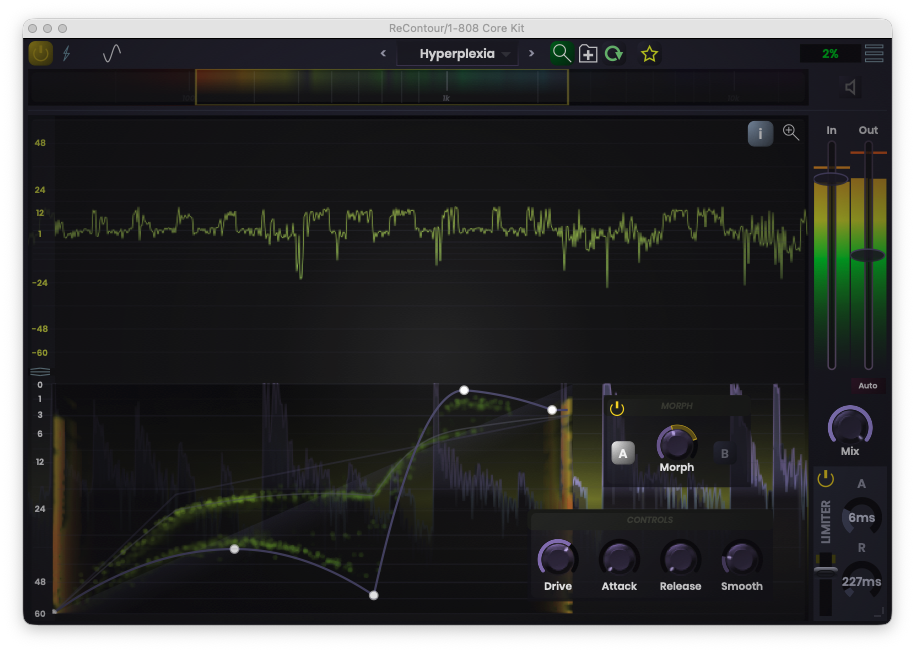Click the Auto gain button
Screen dimensions: 915x652
(867, 386)
